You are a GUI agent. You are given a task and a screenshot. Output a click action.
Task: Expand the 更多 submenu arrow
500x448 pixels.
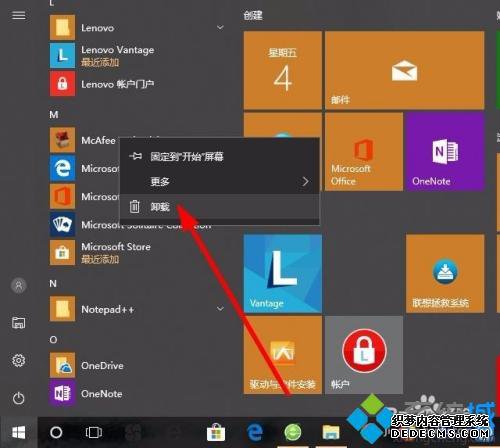pyautogui.click(x=305, y=182)
